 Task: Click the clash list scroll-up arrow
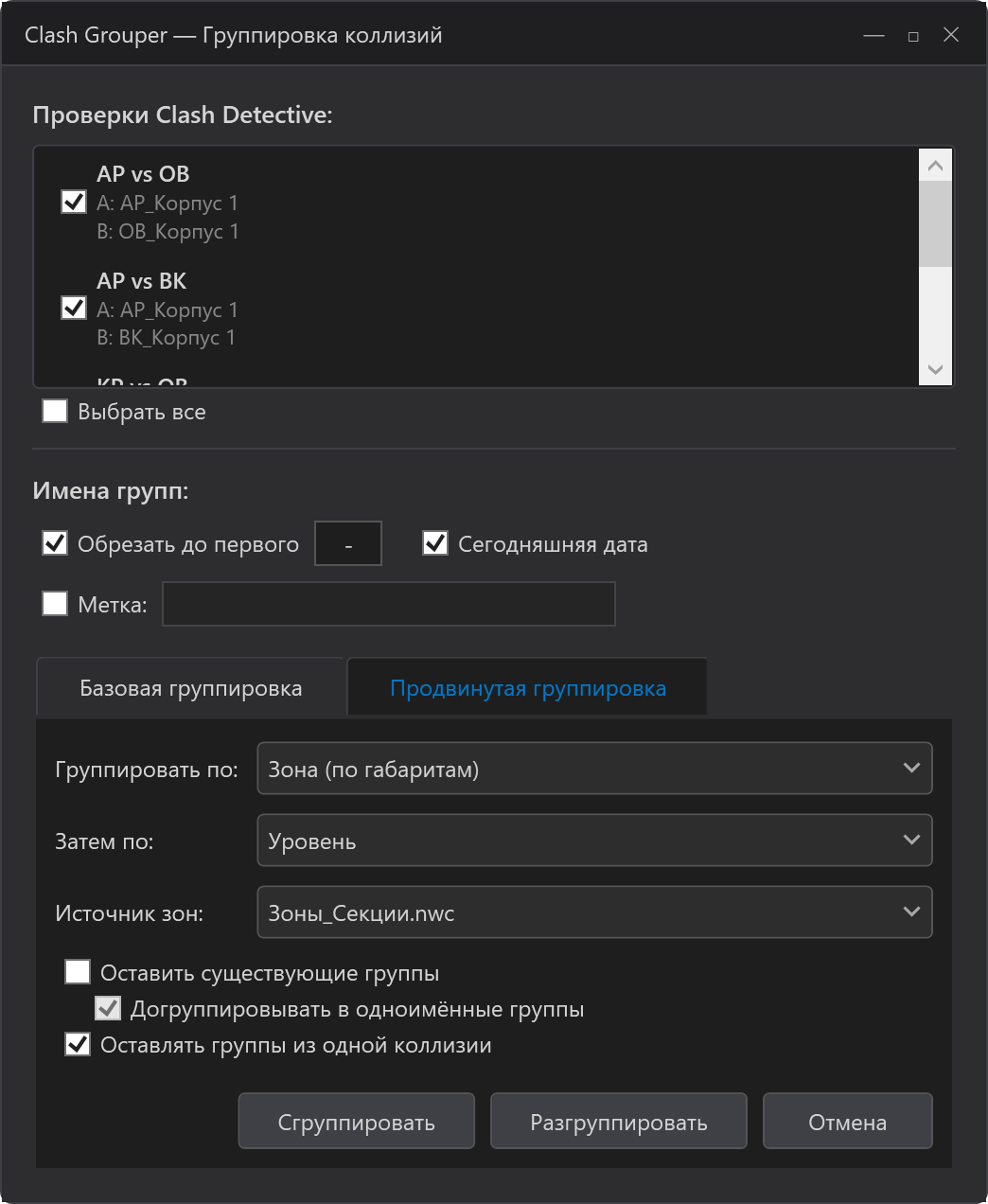[936, 166]
